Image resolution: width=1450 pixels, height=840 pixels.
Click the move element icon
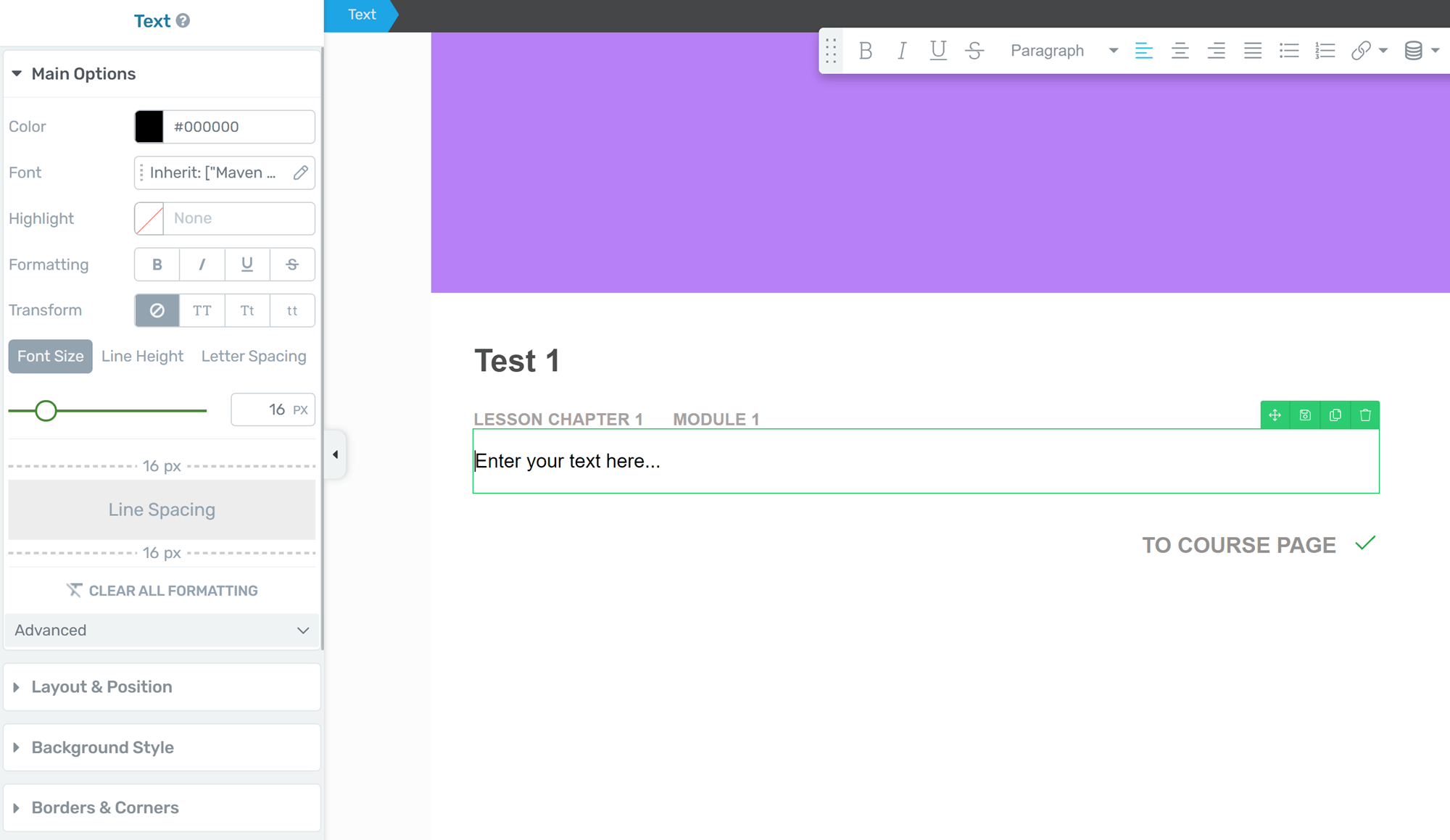(x=1275, y=415)
